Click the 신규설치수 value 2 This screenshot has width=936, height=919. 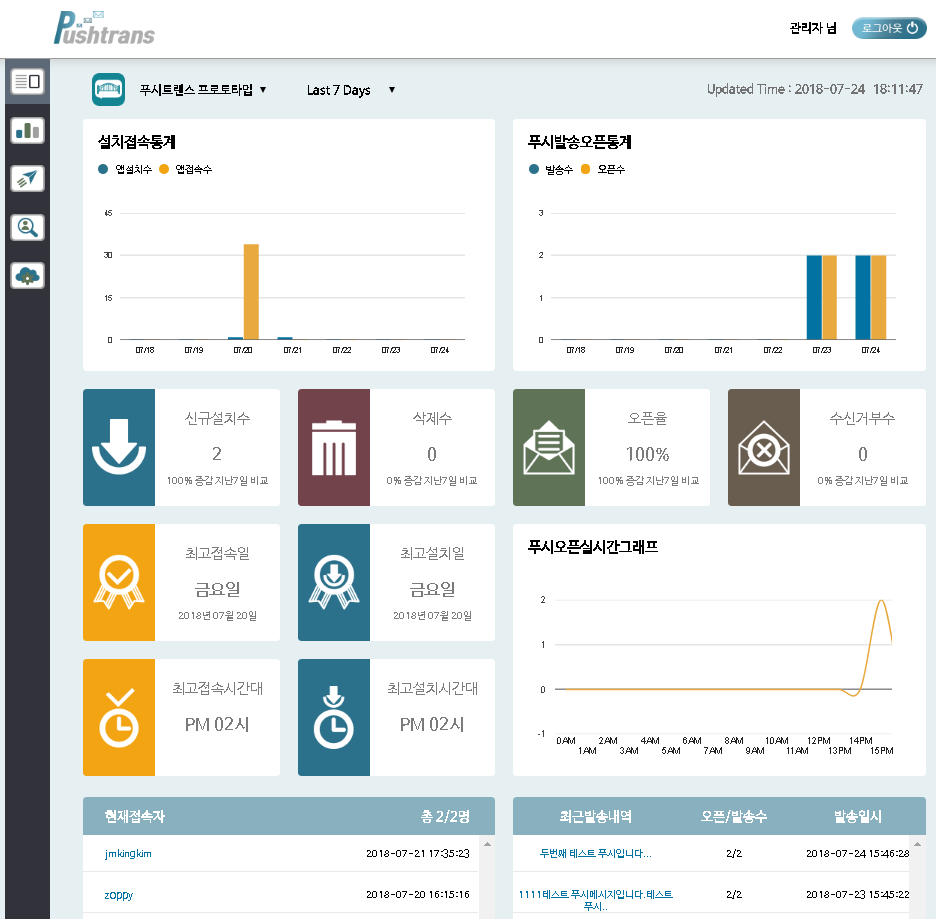(x=217, y=454)
